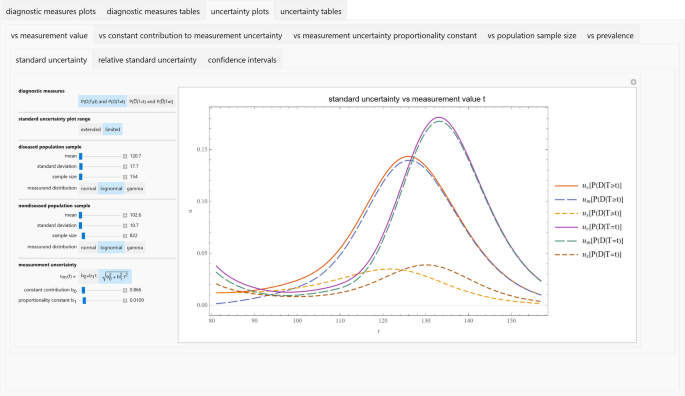Viewport: 685px width, 396px height.
Task: Select the vs measurement value tab
Action: click(49, 36)
